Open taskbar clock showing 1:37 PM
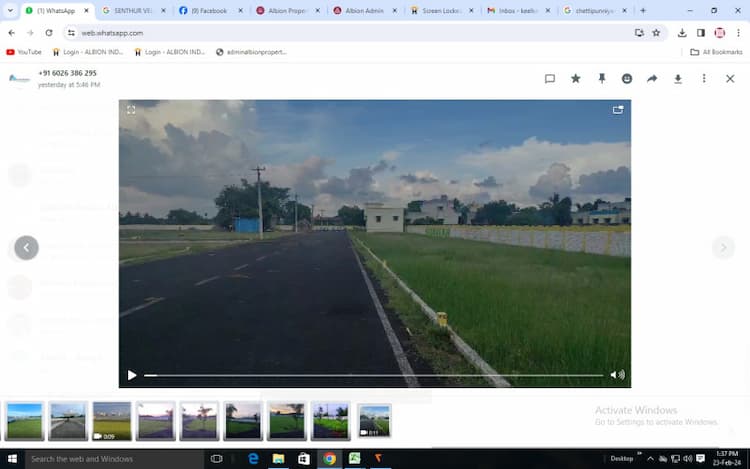Image resolution: width=750 pixels, height=469 pixels. point(728,458)
